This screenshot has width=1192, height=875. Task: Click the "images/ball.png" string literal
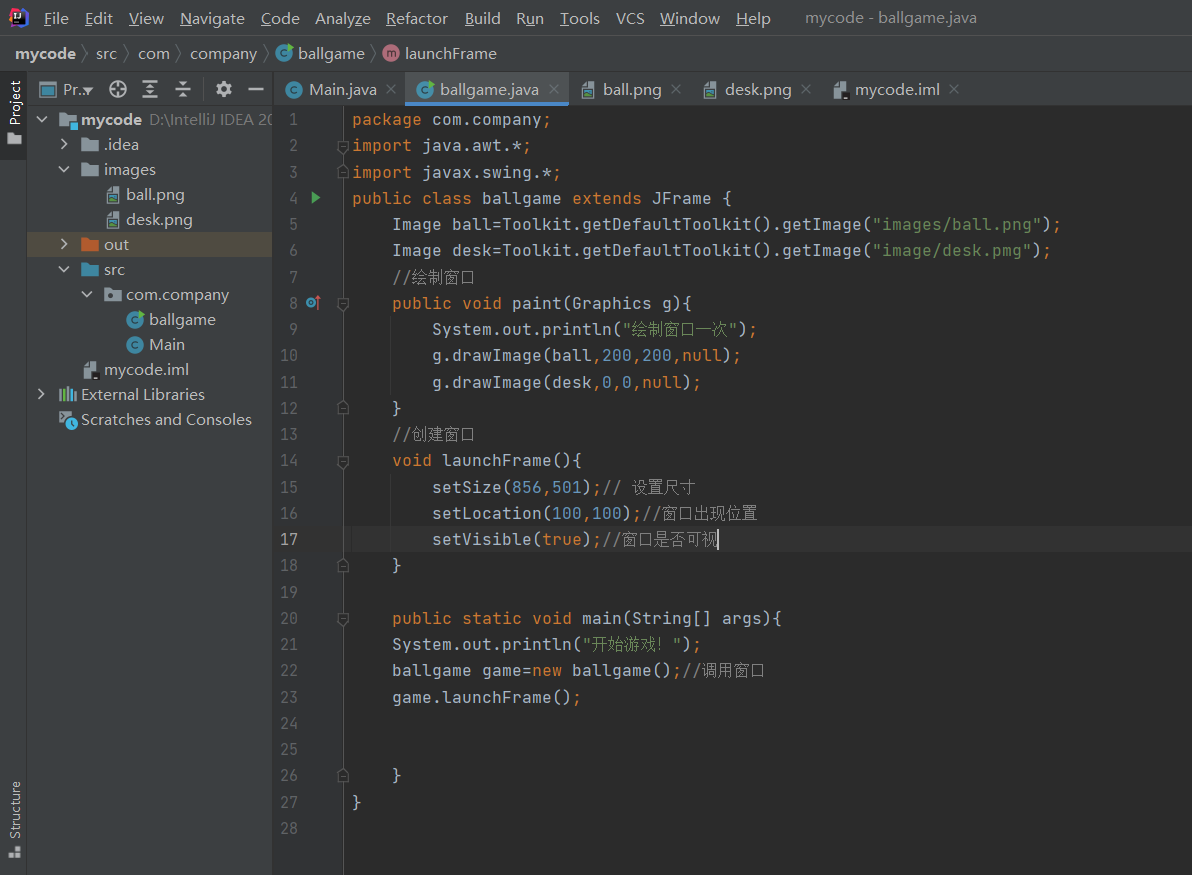956,224
